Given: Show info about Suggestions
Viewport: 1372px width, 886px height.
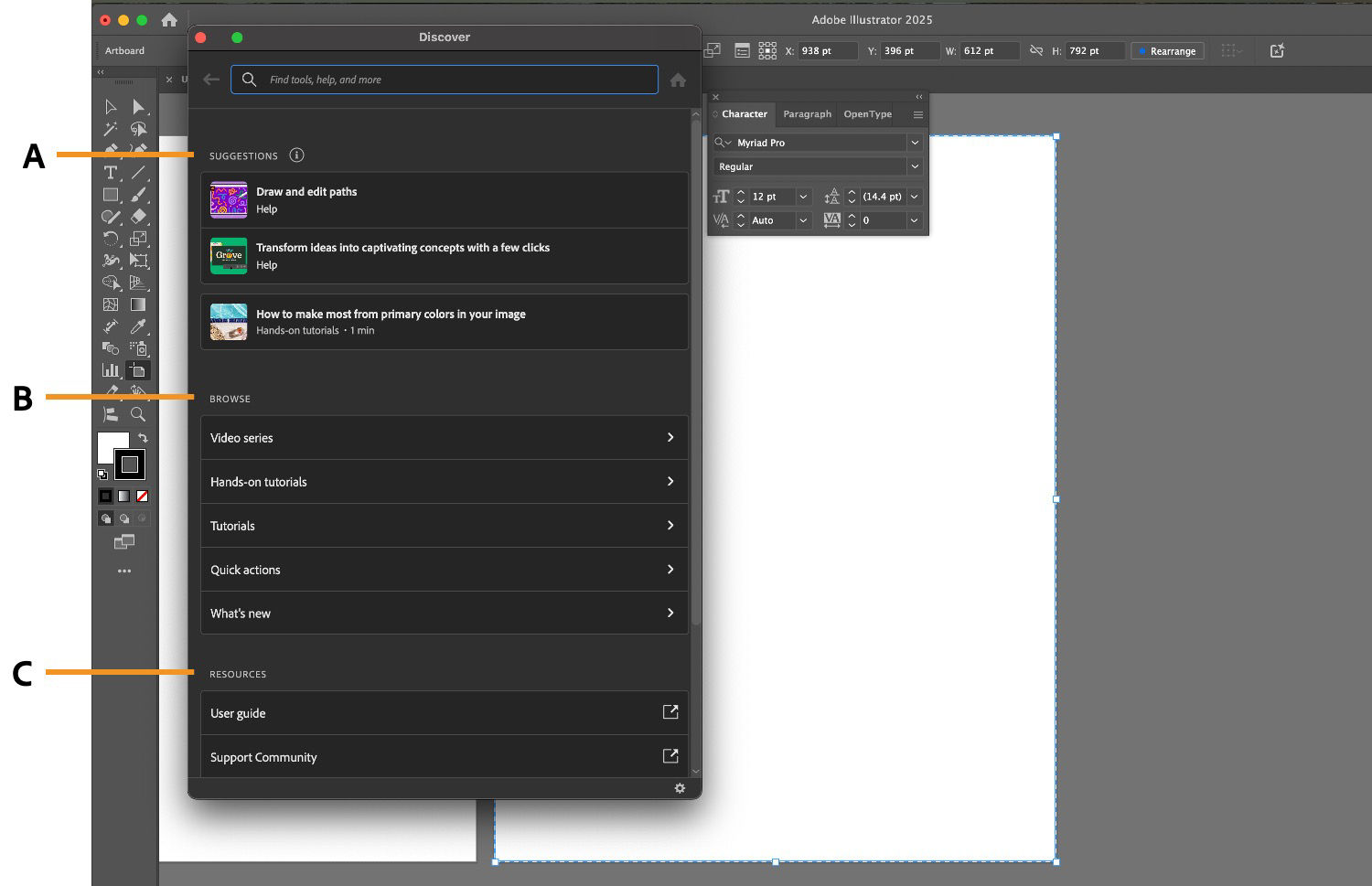Looking at the screenshot, I should 296,155.
